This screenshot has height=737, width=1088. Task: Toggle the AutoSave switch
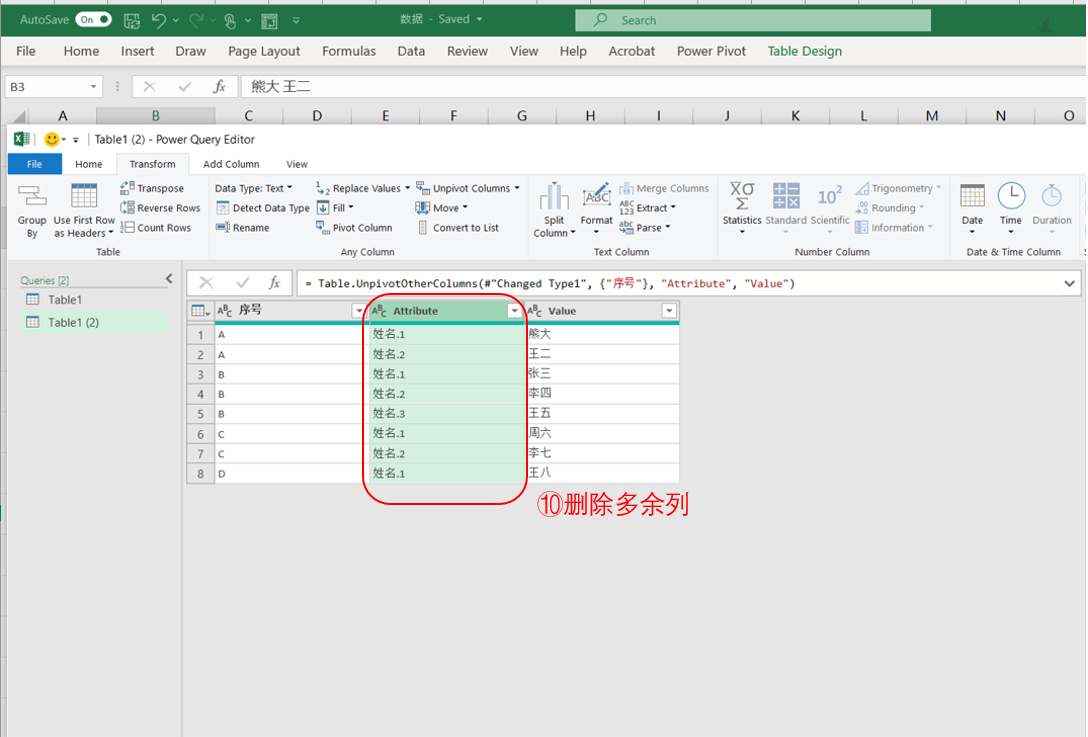93,19
